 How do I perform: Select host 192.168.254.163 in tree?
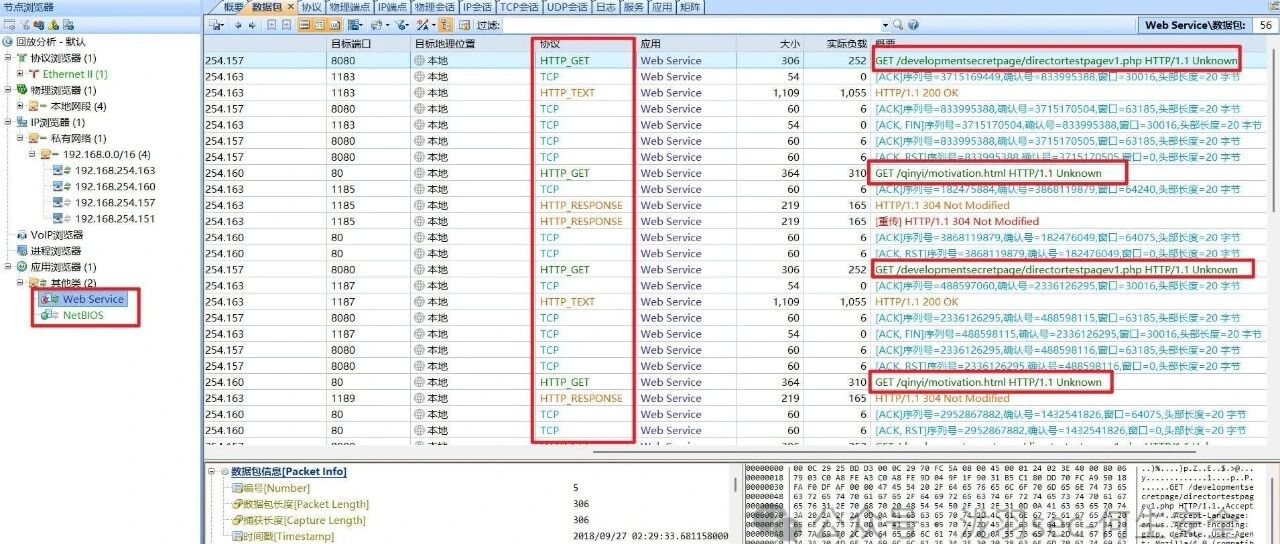pyautogui.click(x=115, y=170)
